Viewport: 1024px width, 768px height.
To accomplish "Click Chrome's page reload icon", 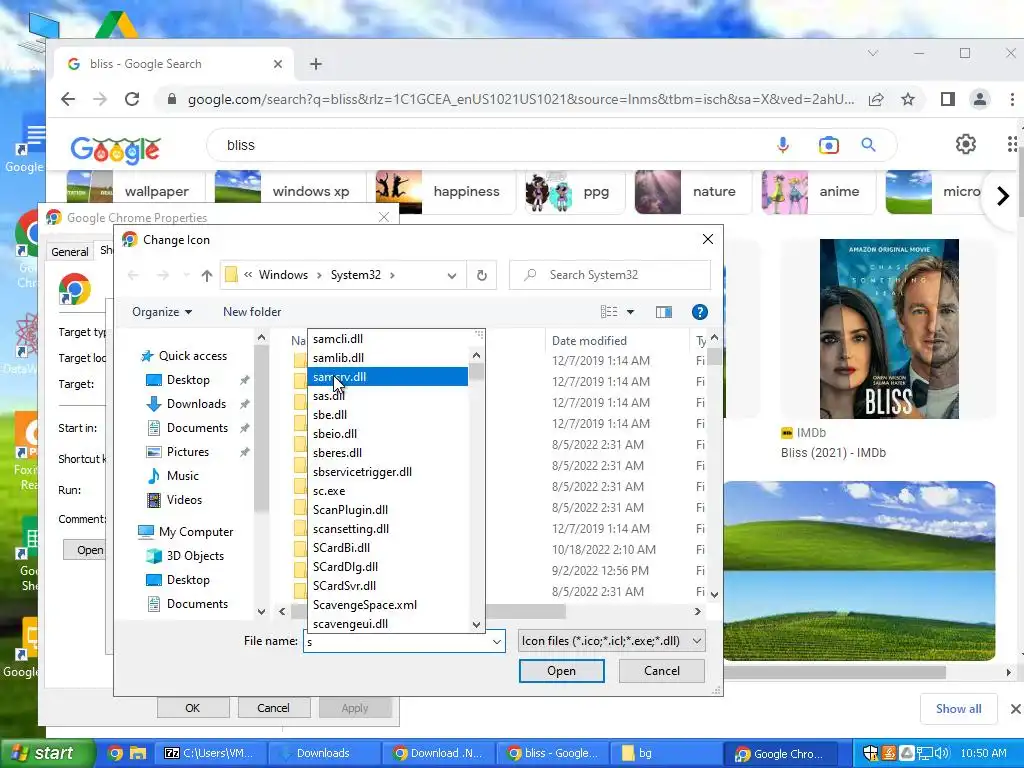I will pos(132,99).
